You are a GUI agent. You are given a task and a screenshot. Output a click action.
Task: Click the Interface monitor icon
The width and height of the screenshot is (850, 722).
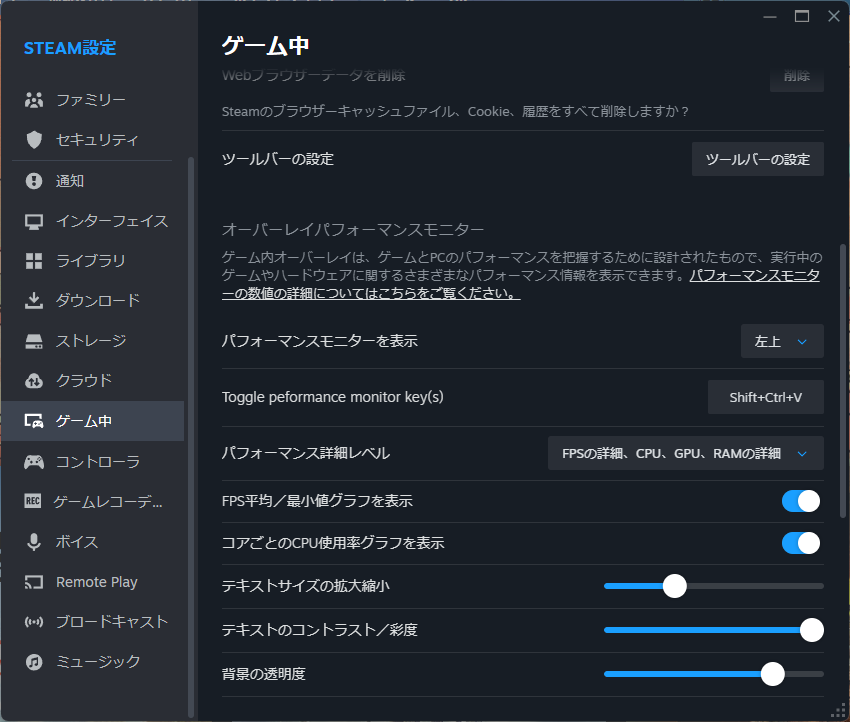pyautogui.click(x=34, y=221)
